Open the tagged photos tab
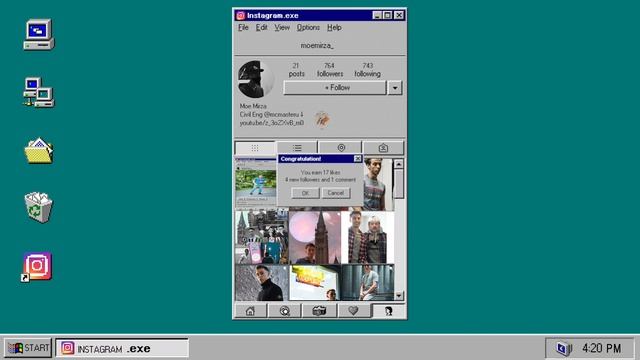 (383, 148)
